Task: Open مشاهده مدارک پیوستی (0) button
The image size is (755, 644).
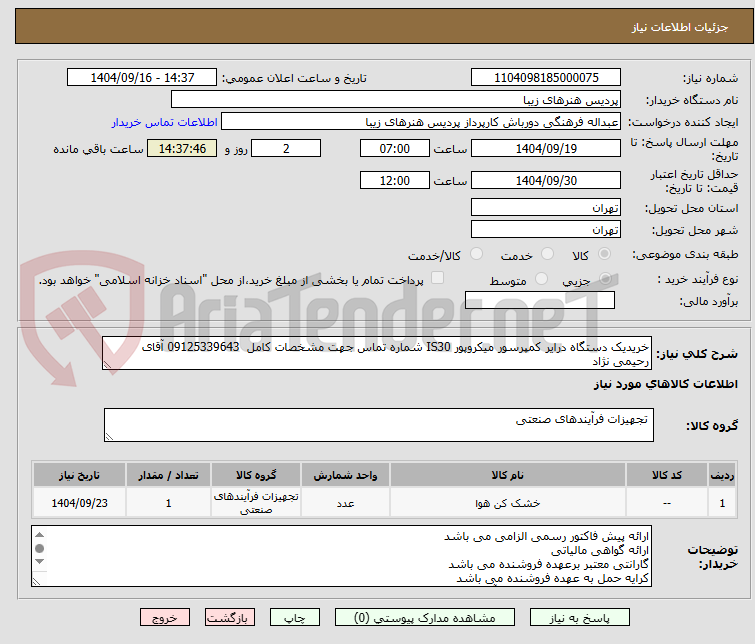Action: click(x=425, y=618)
